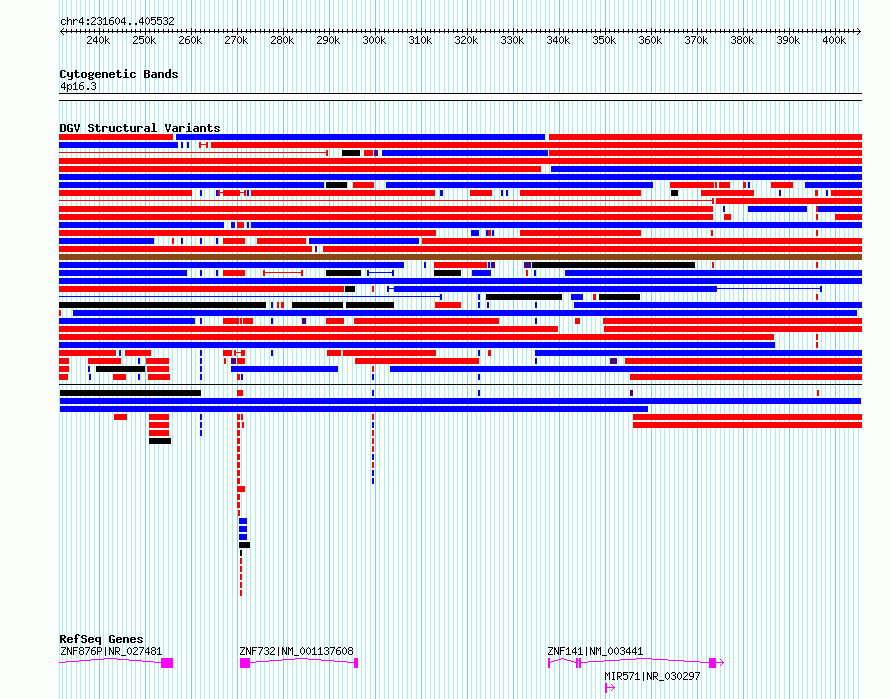This screenshot has width=890, height=699.
Task: Open the RefSeq Genes track title
Action: point(101,639)
